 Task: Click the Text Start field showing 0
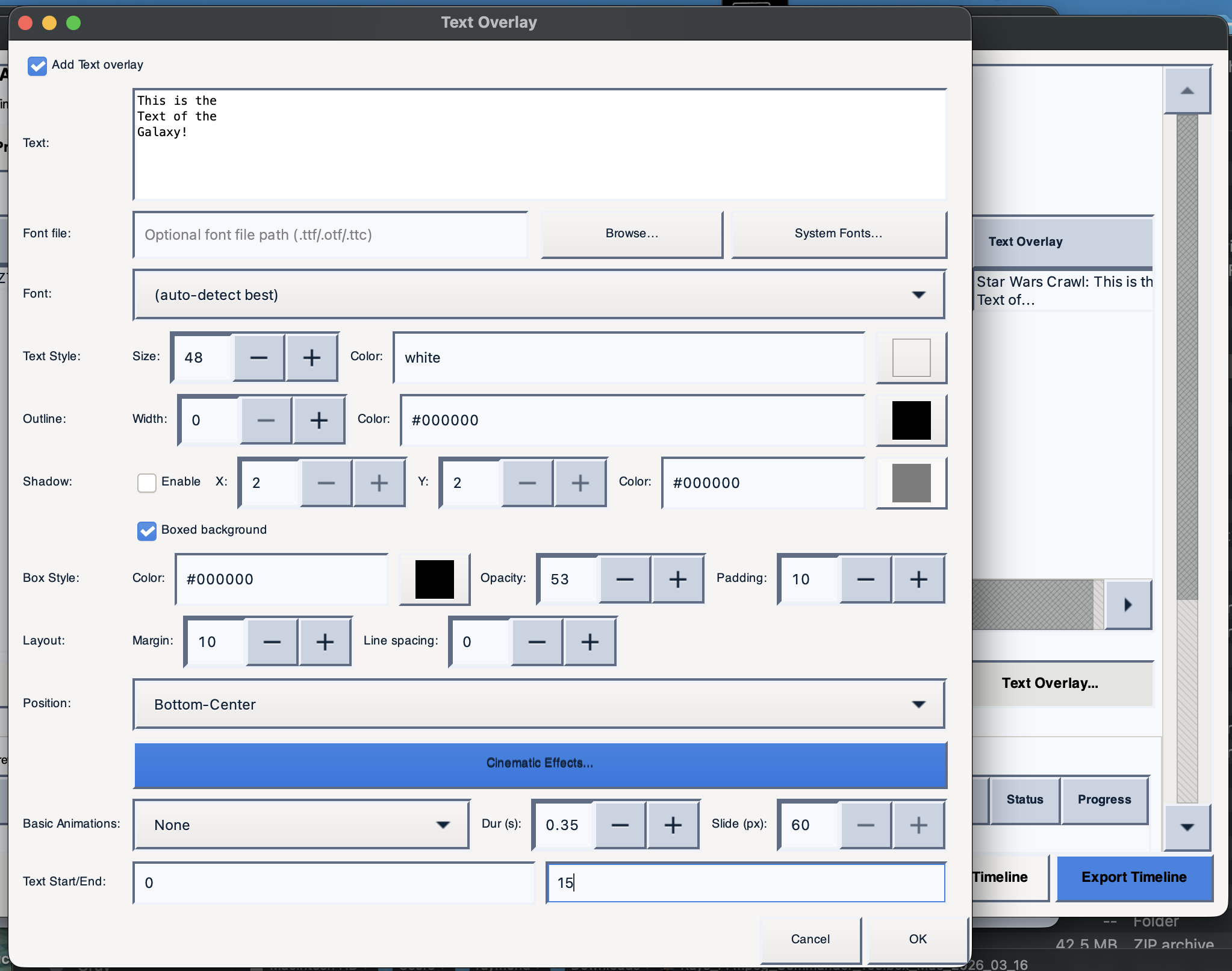coord(334,883)
